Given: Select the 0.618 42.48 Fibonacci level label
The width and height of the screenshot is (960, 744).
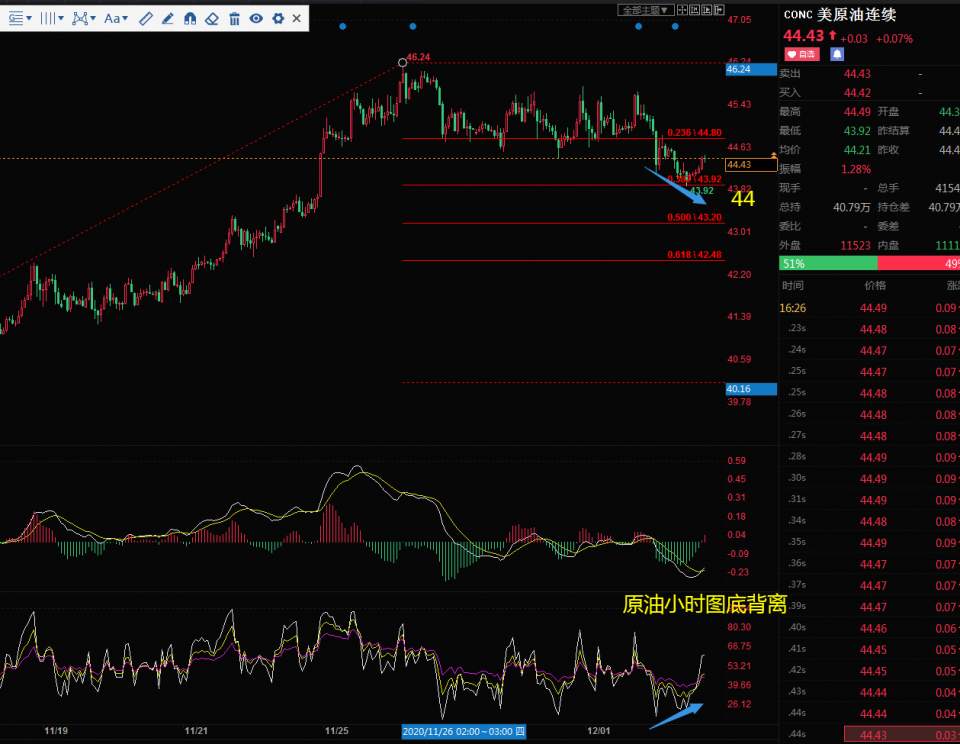Looking at the screenshot, I should tap(694, 254).
